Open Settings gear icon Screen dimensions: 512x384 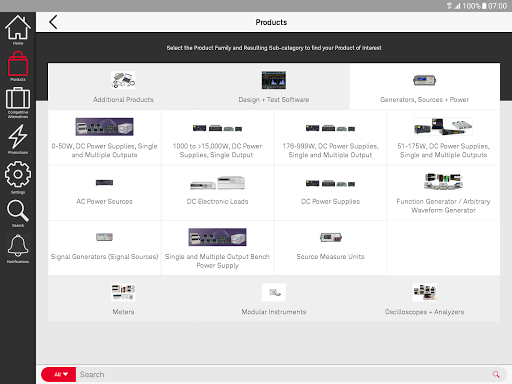[x=18, y=177]
